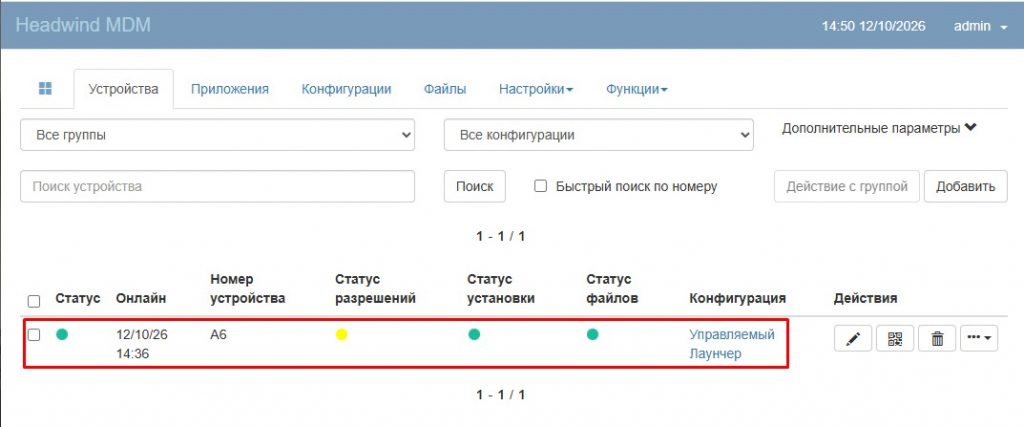This screenshot has height=427, width=1024.
Task: Click the Статус файлов column header
Action: pyautogui.click(x=612, y=289)
